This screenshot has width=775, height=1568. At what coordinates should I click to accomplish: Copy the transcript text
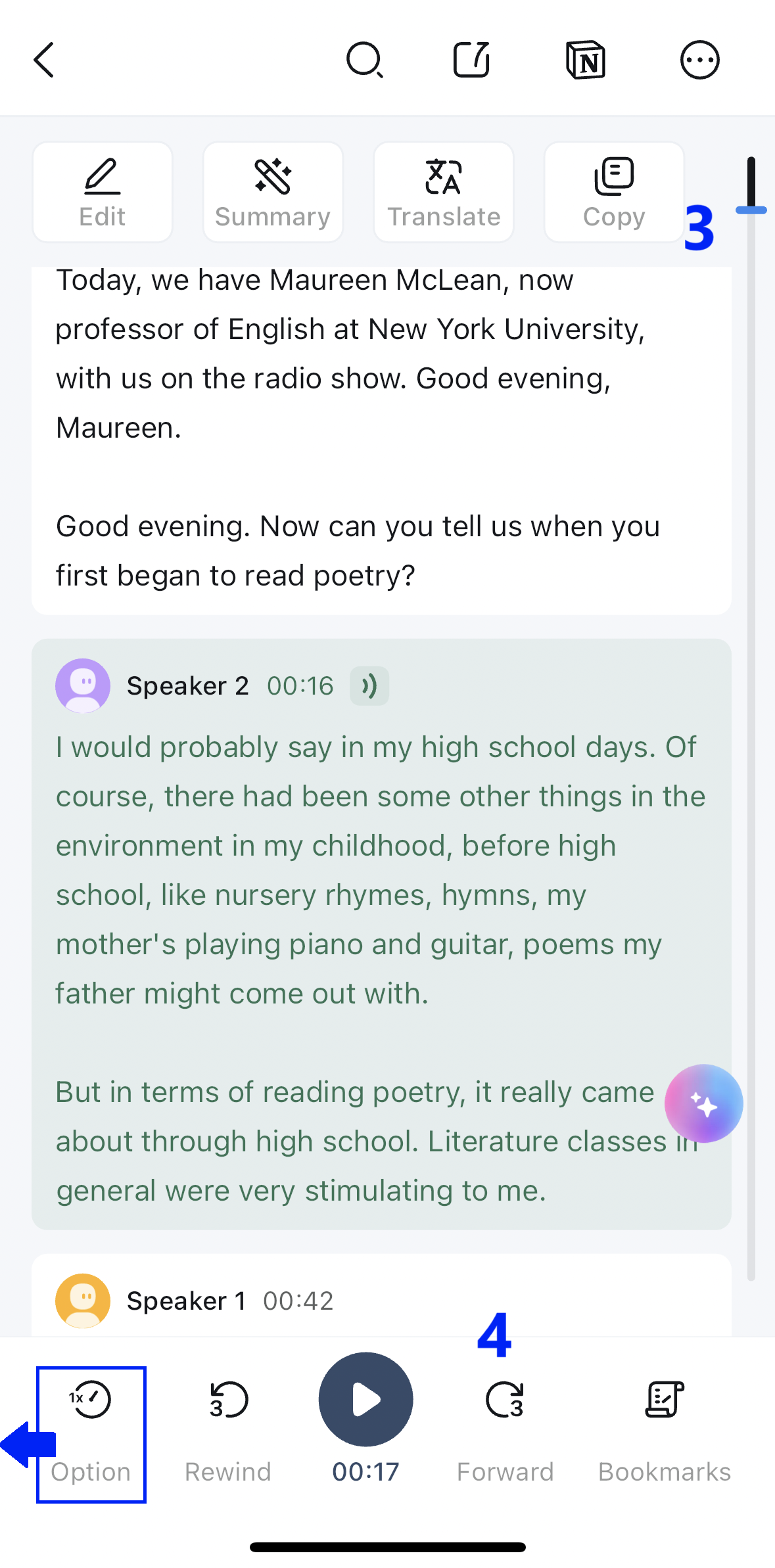pyautogui.click(x=614, y=192)
